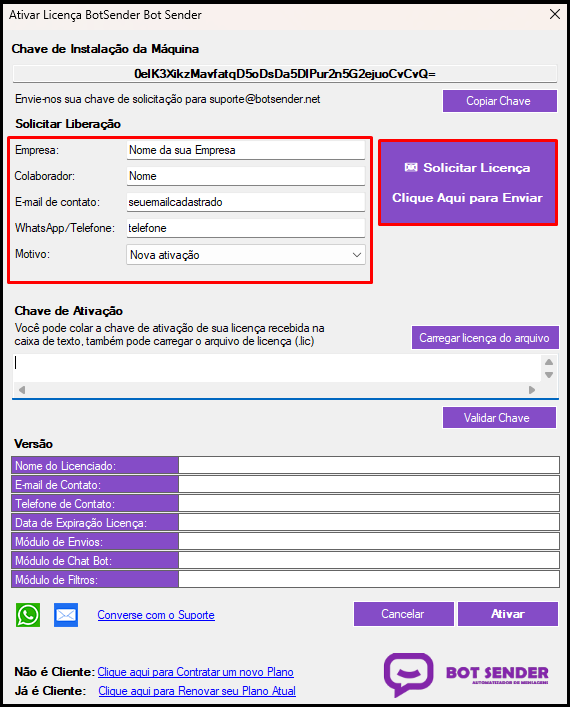This screenshot has width=570, height=707.
Task: Click the 'Envie-nos sua chave de solicitação' text
Action: click(x=168, y=99)
